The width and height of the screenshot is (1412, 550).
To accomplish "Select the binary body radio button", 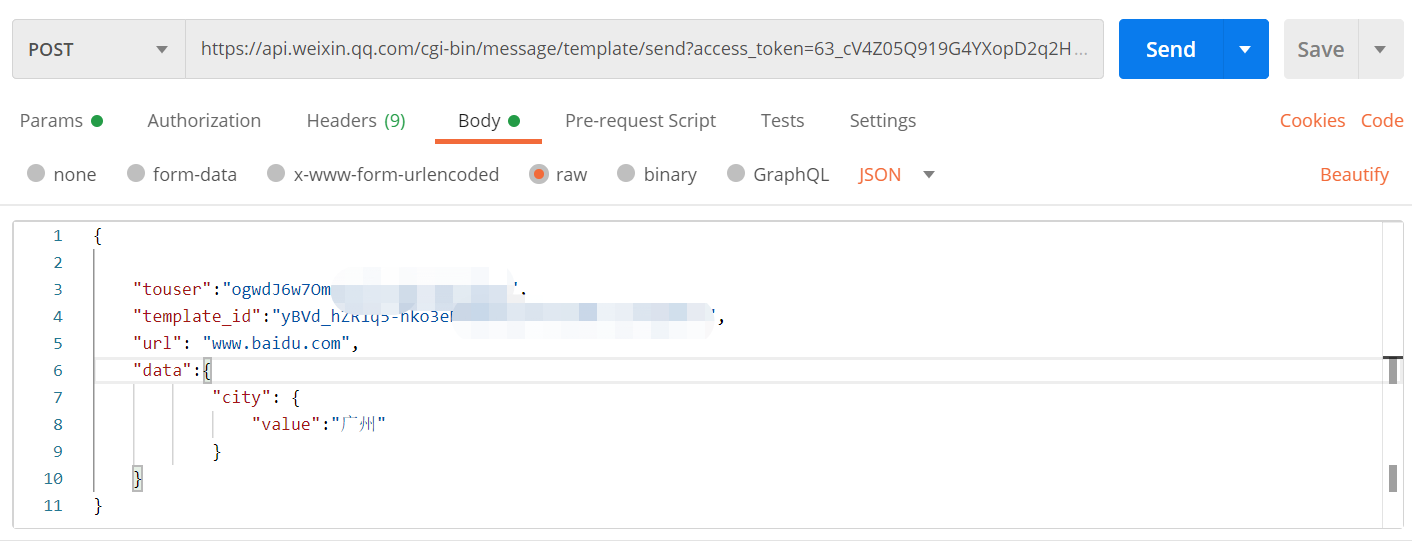I will tap(627, 174).
